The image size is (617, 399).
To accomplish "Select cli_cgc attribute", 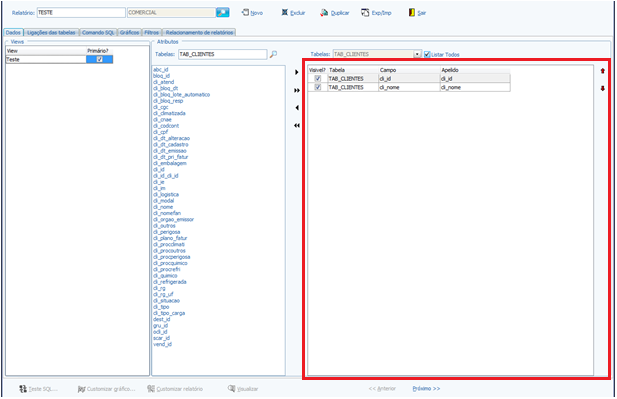I will (161, 107).
